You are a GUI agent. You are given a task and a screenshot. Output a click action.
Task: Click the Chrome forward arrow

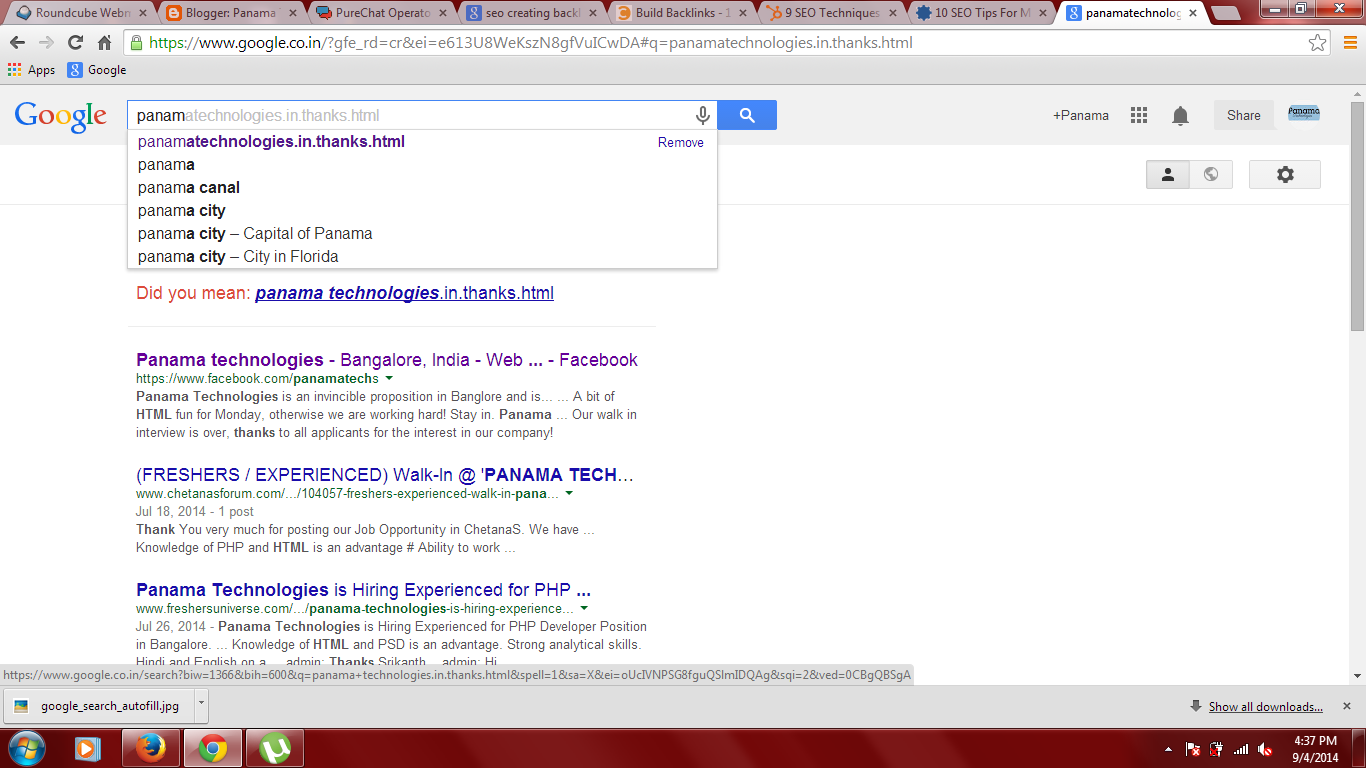pyautogui.click(x=46, y=43)
